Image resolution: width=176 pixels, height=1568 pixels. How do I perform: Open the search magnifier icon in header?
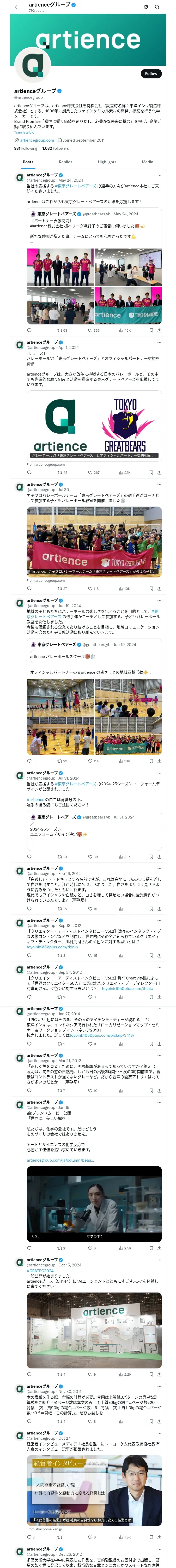(157, 7)
